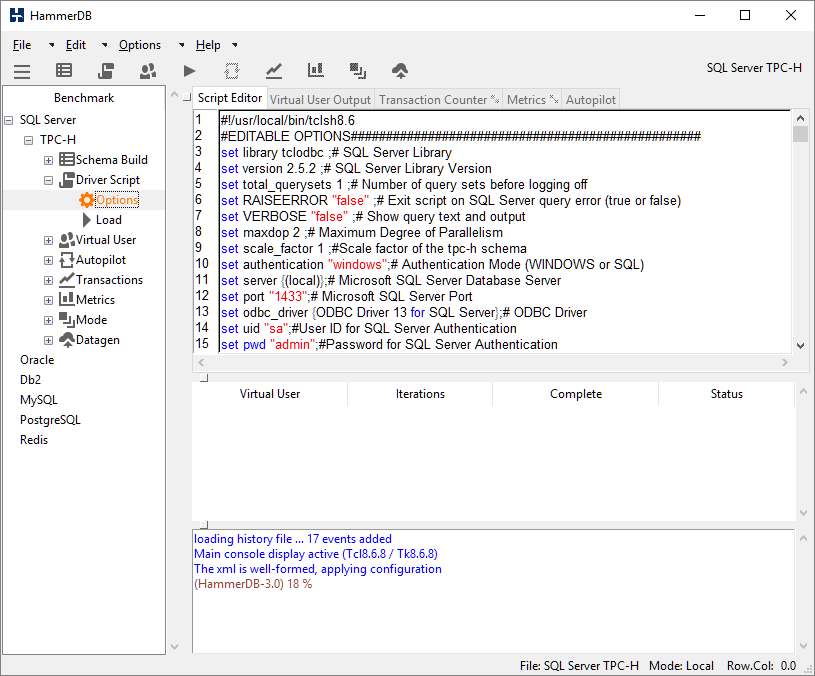815x676 pixels.
Task: Click the script editor vertical scrollbar thumb
Action: click(x=800, y=134)
